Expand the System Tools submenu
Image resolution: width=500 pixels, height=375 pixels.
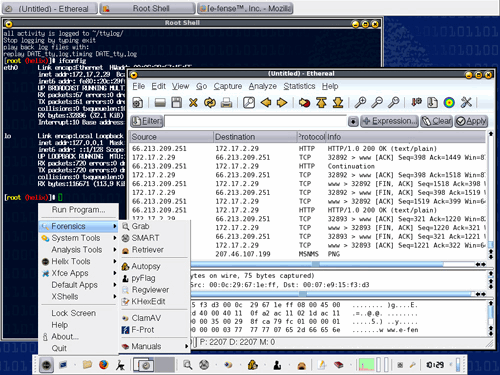(x=79, y=238)
